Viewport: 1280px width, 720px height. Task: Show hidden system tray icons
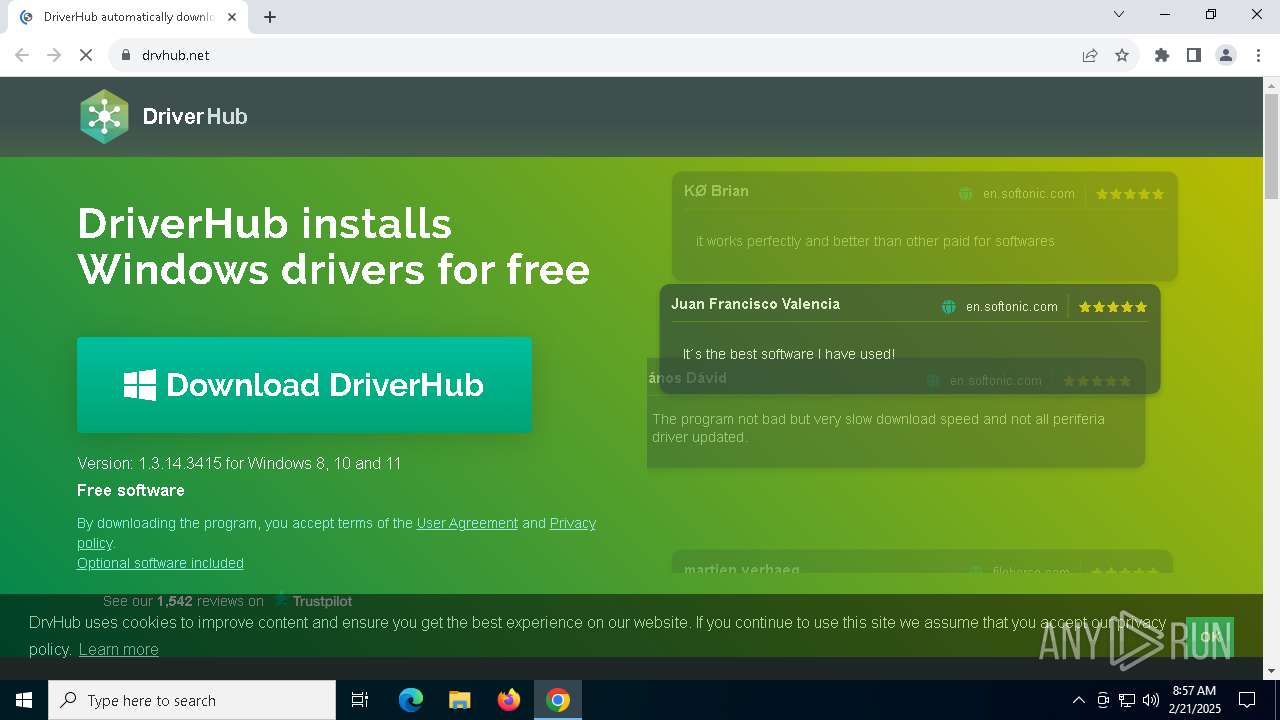click(x=1078, y=700)
